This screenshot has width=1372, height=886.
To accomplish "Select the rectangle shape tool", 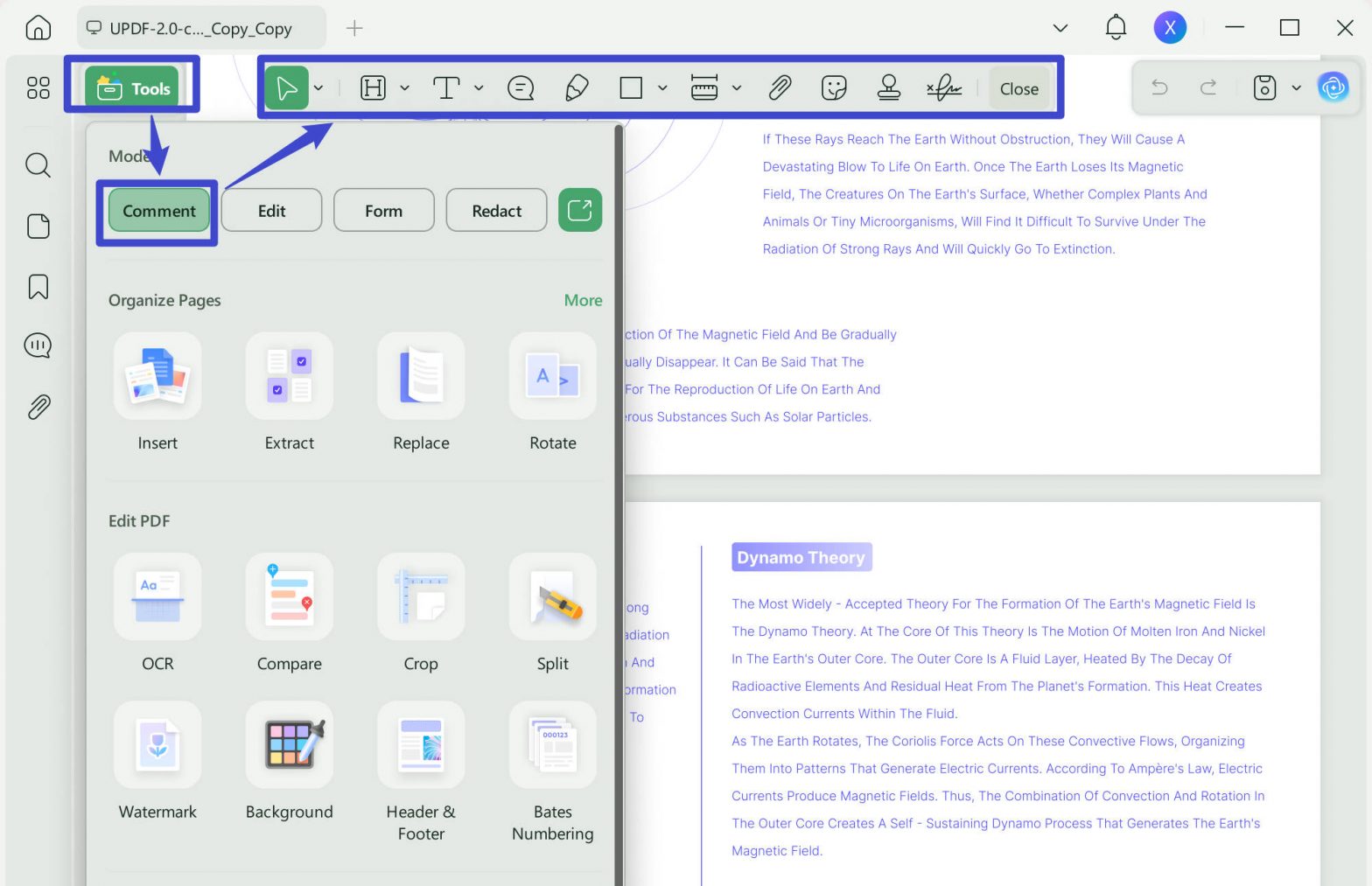I will click(x=631, y=87).
